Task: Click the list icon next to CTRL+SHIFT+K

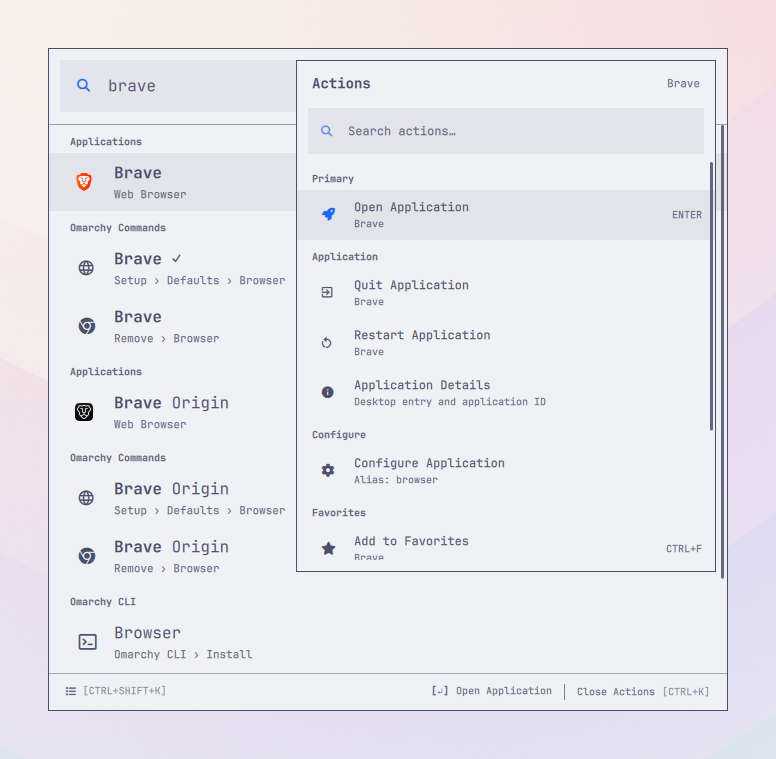Action: click(x=71, y=691)
